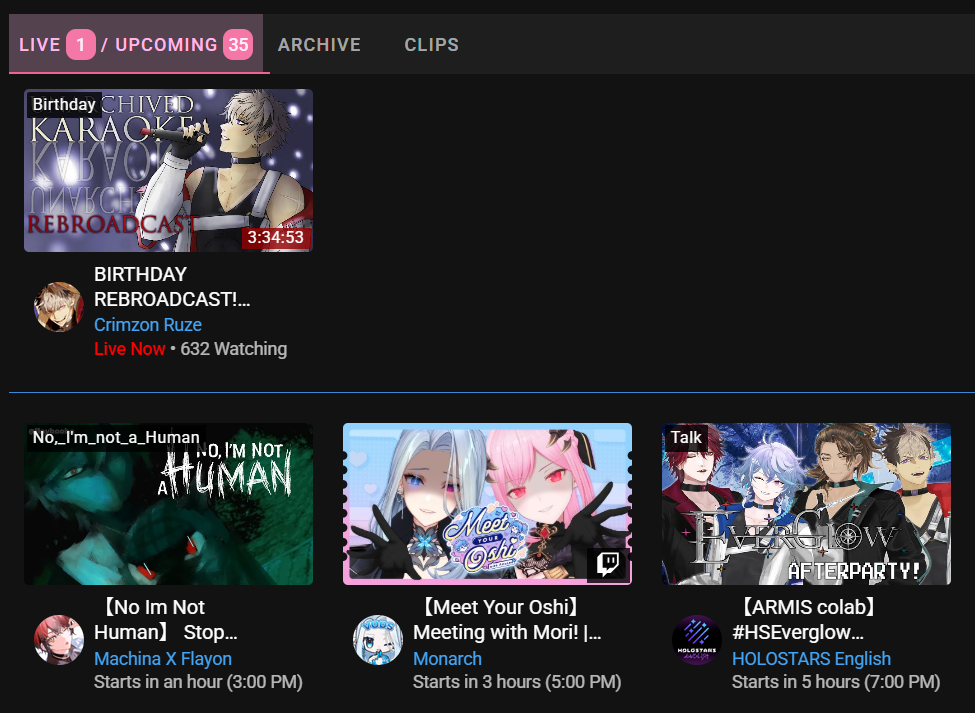Click the 3:34:53 duration badge
Viewport: 975px width, 713px height.
pos(275,237)
